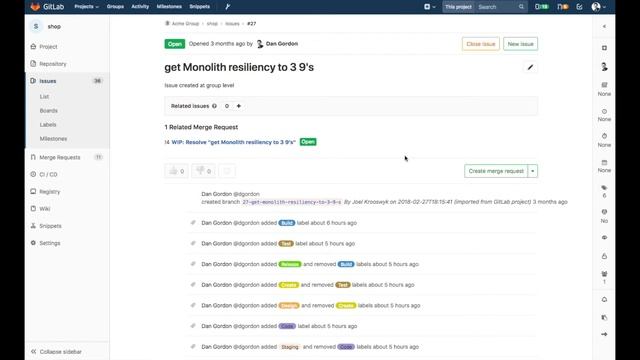Open the Create merge request dropdown arrow
The height and width of the screenshot is (360, 640).
click(533, 171)
